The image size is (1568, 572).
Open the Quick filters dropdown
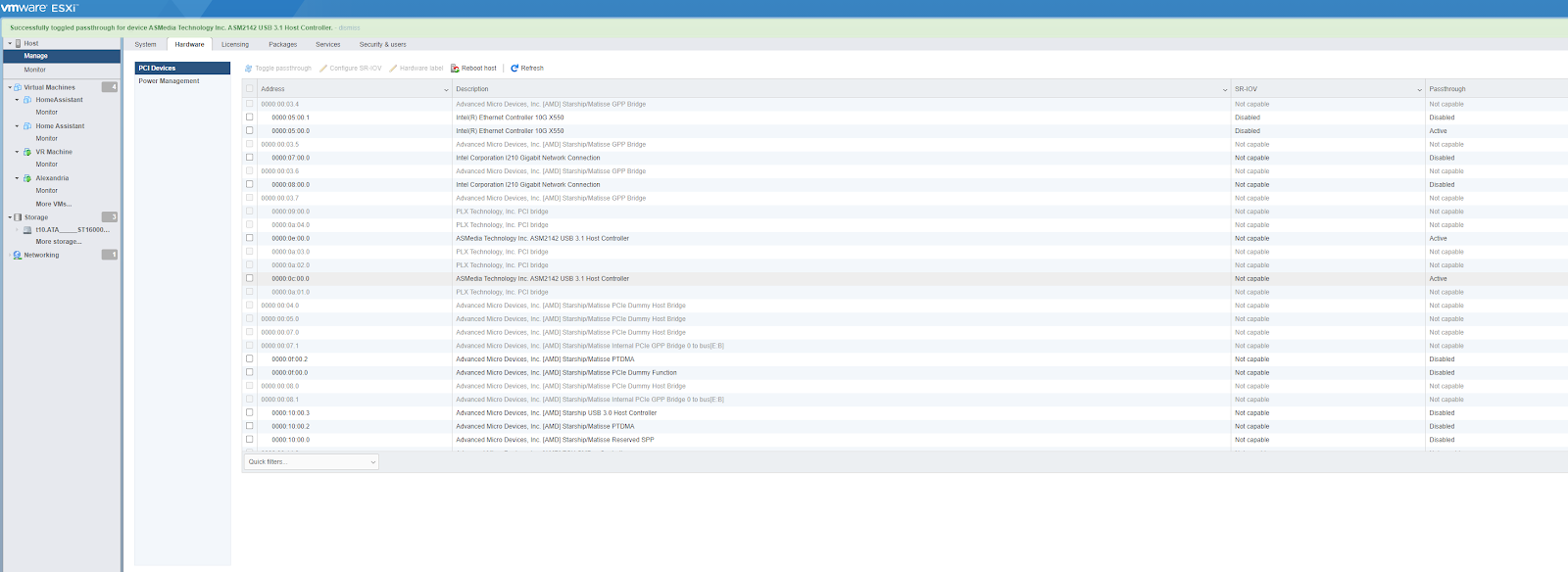311,461
